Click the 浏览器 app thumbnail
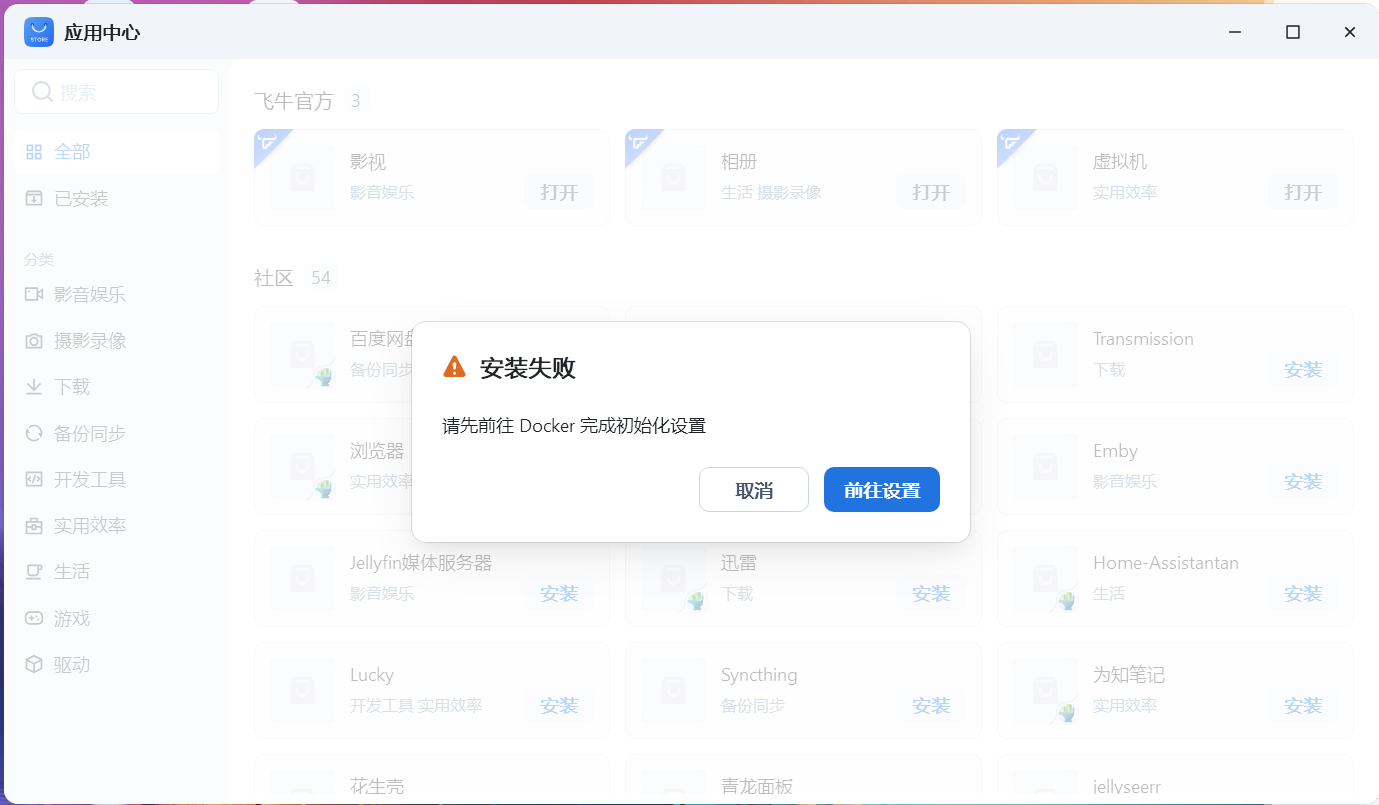Screen dimensions: 1379x805 [x=302, y=466]
